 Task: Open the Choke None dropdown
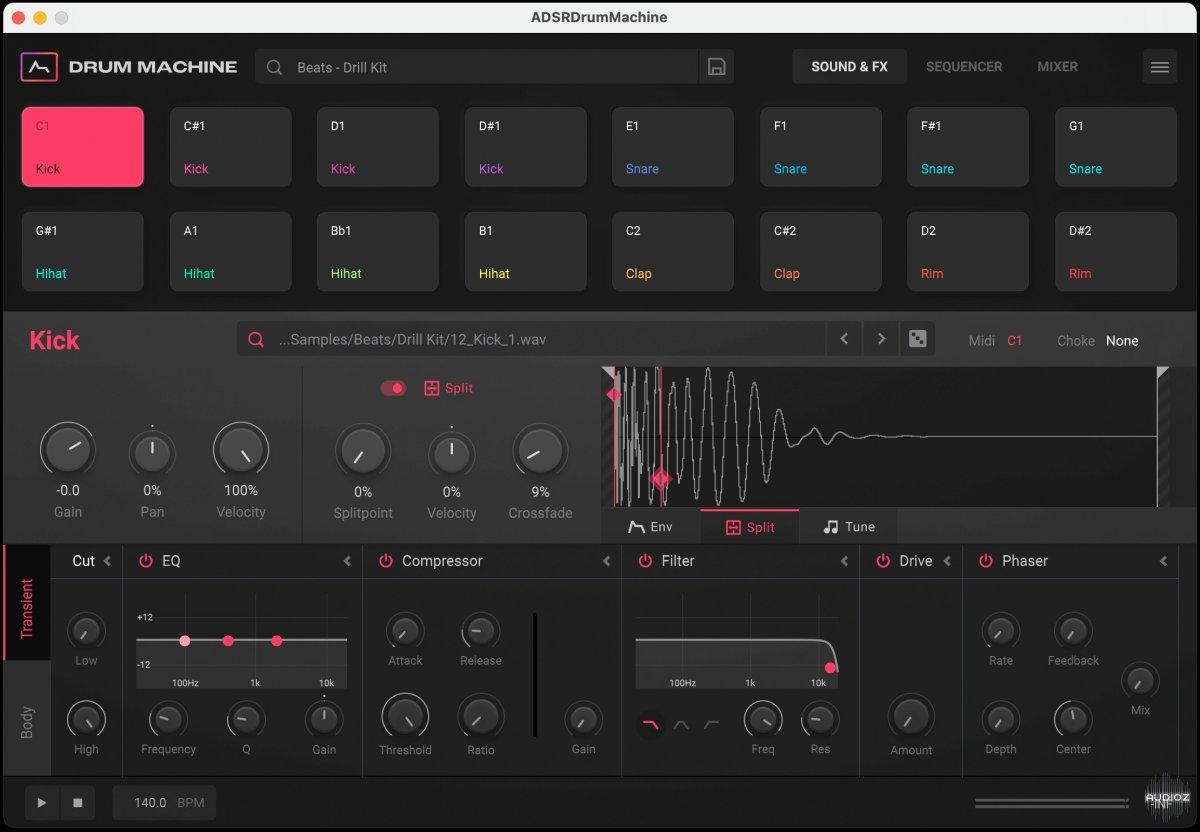(x=1122, y=341)
